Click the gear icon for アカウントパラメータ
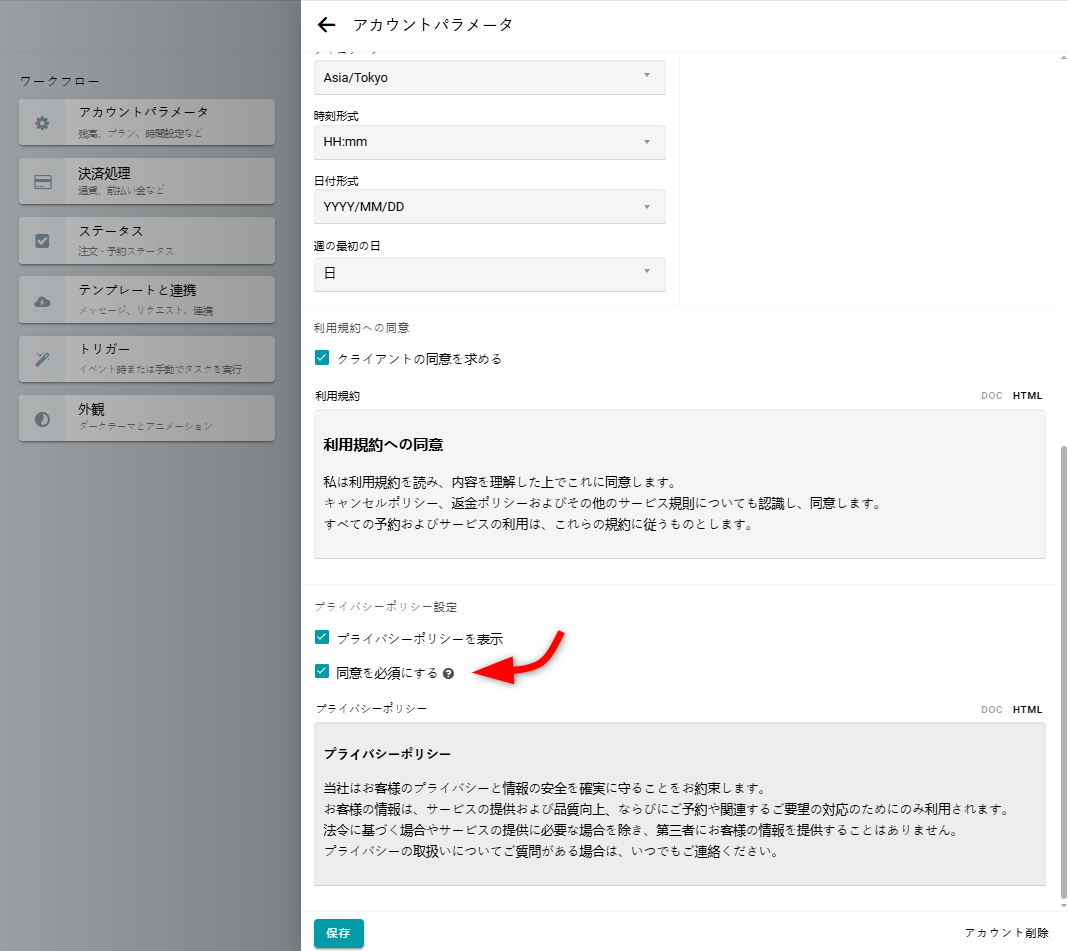The width and height of the screenshot is (1068, 951). point(42,123)
